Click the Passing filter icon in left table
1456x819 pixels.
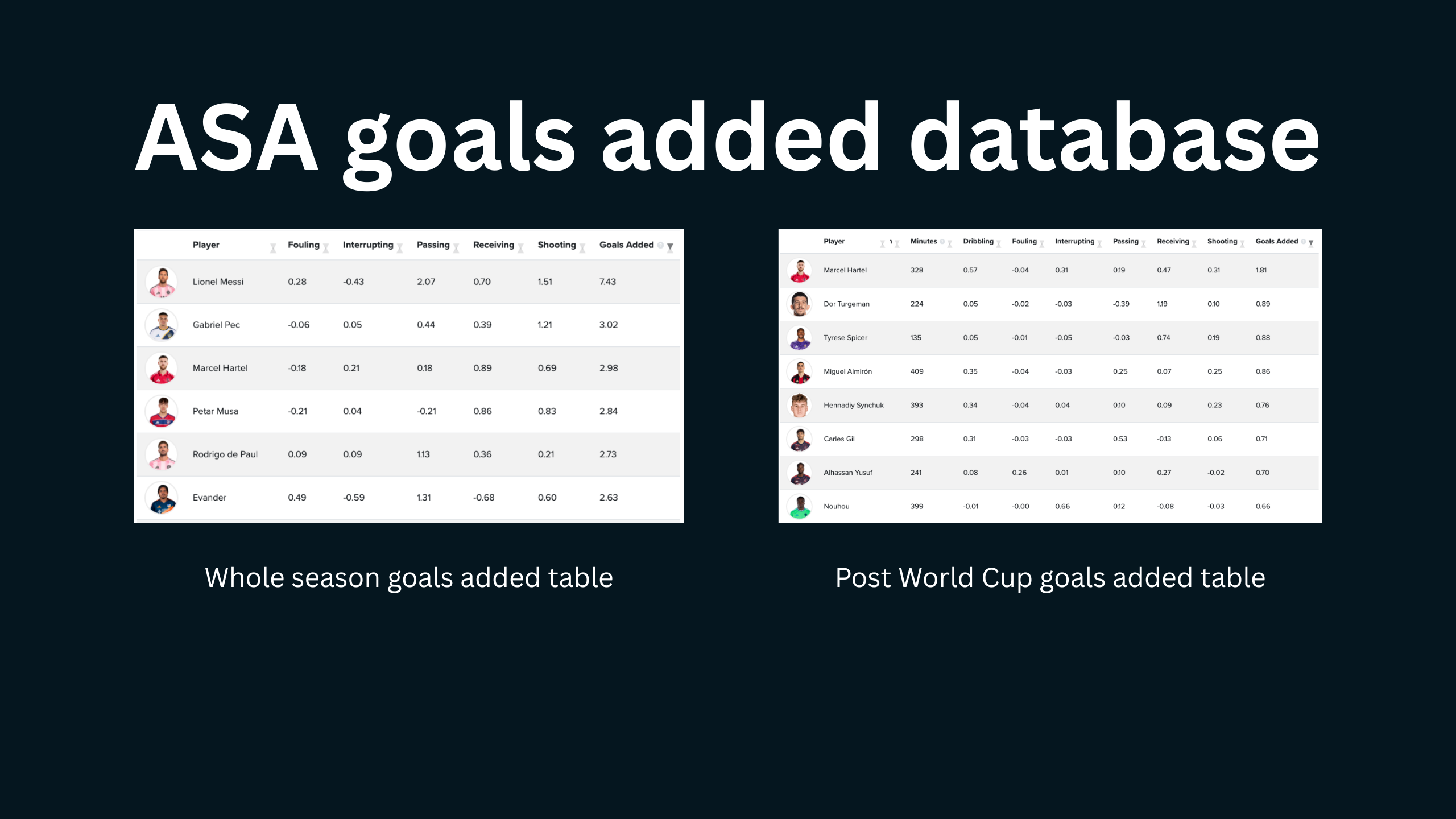[x=456, y=248]
